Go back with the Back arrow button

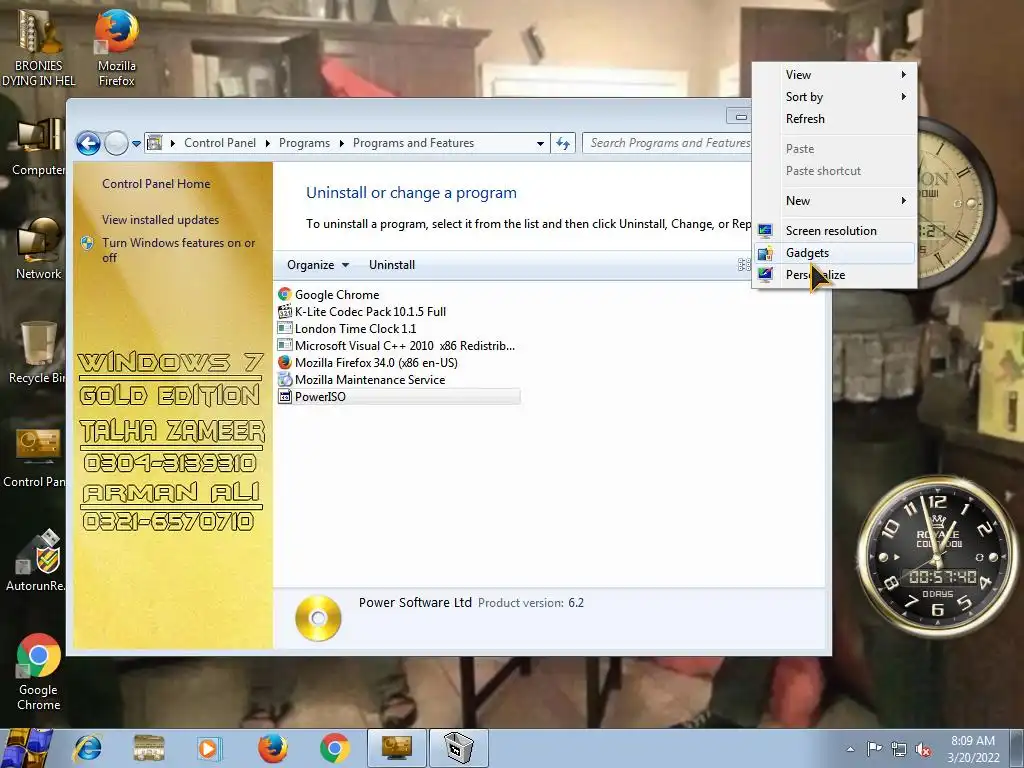(x=88, y=143)
